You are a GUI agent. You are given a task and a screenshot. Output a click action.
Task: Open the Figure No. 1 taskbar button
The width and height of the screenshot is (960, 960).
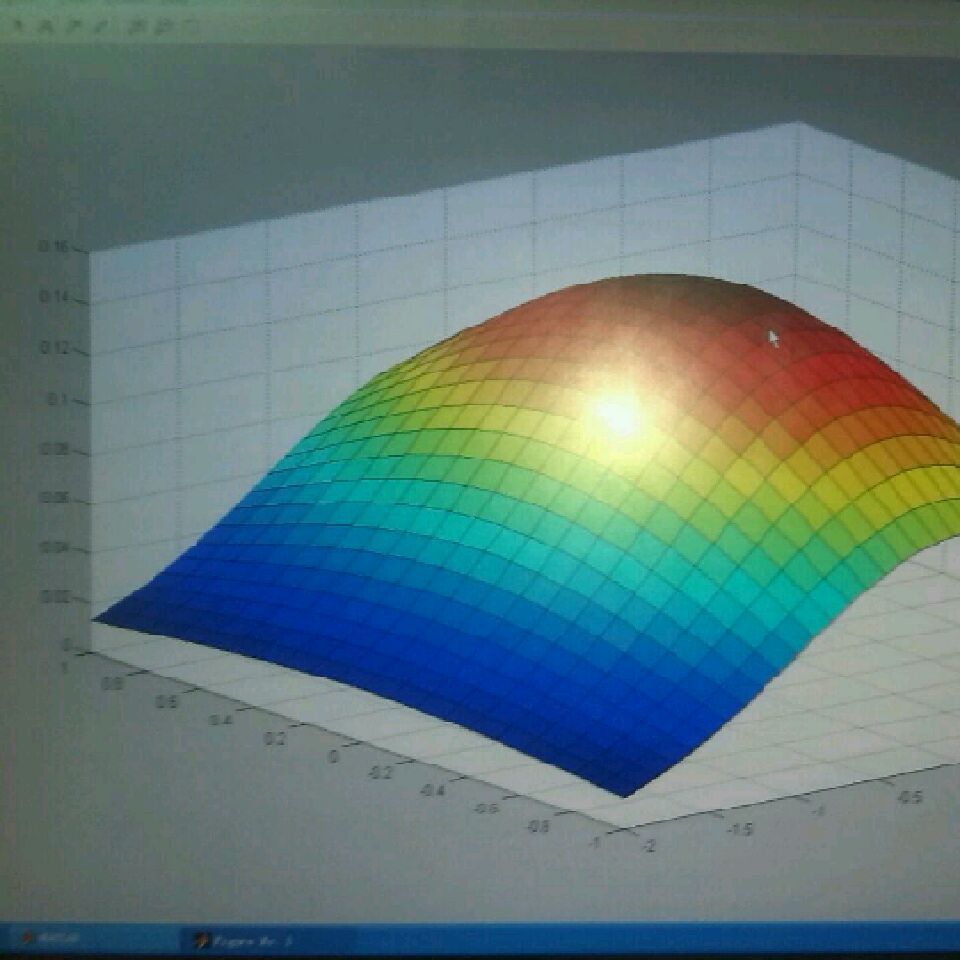[x=246, y=940]
